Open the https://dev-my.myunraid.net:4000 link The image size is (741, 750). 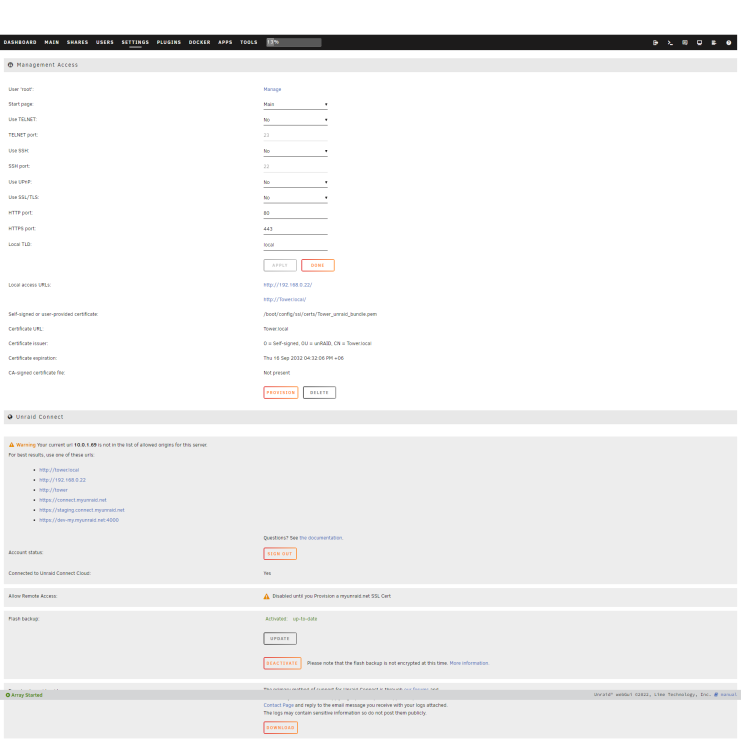tap(79, 520)
